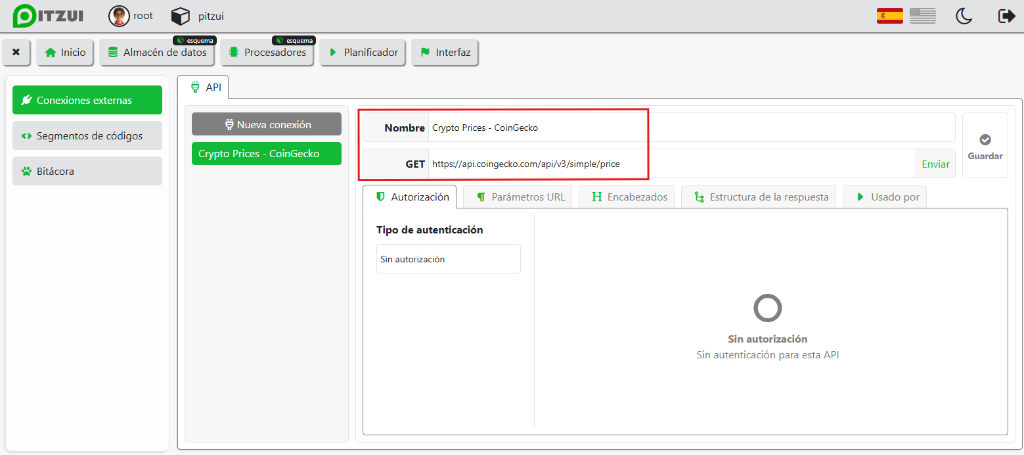Close the navigation with X button
Viewport: 1024px width, 455px height.
(16, 52)
